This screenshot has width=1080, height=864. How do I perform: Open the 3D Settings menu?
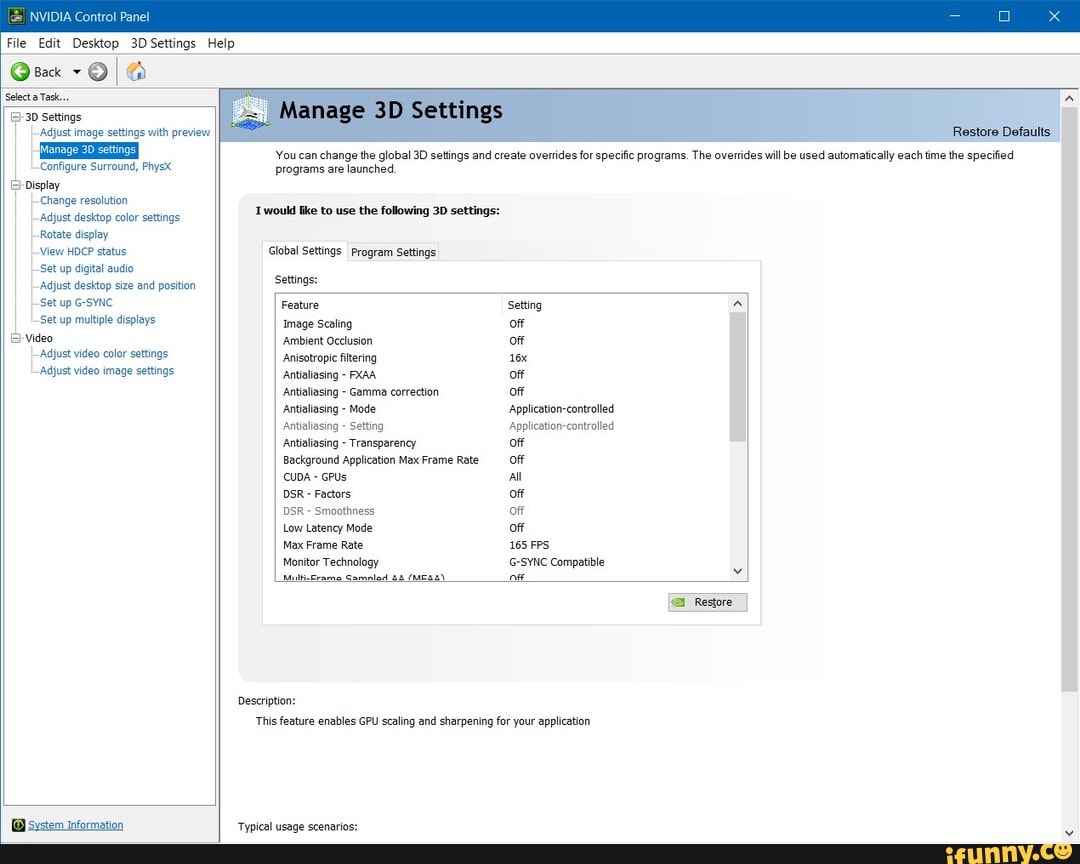[162, 43]
